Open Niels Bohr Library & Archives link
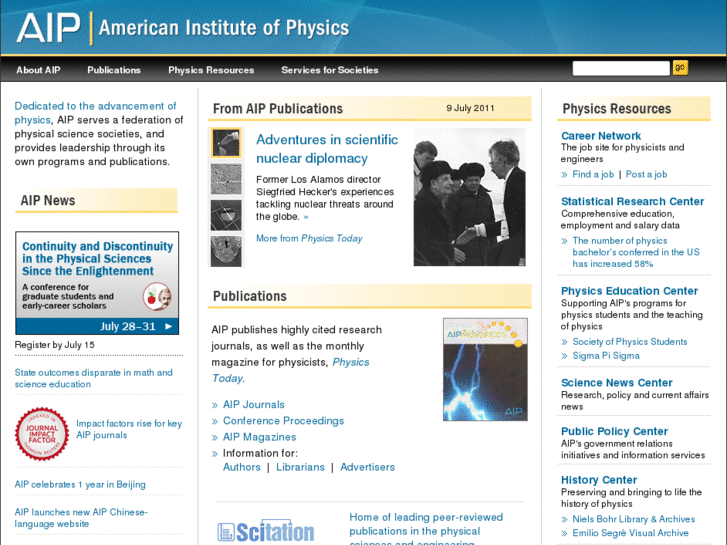This screenshot has height=545, width=727. tap(633, 519)
